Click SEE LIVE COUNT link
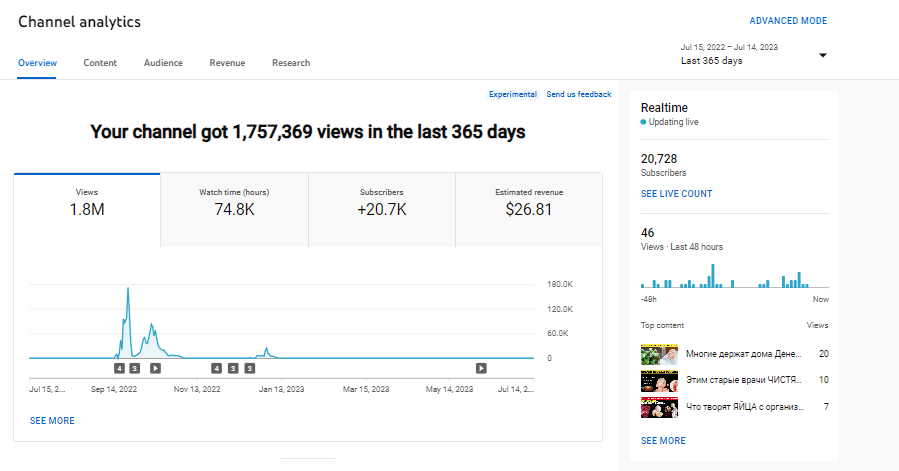 (x=676, y=194)
